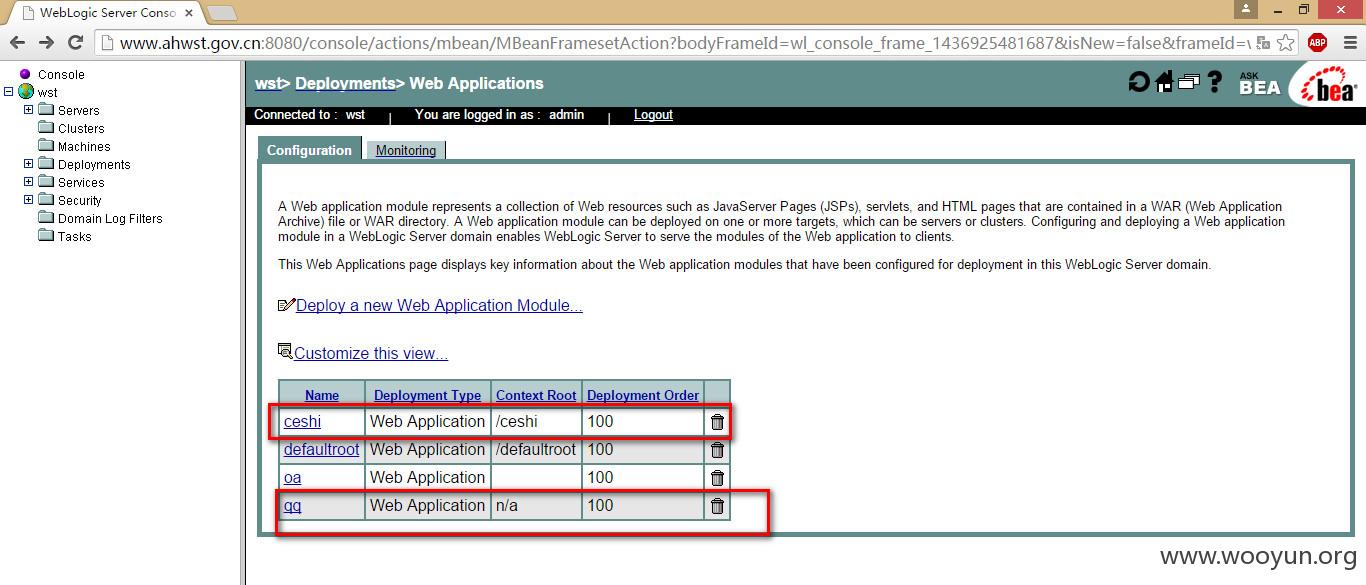Select the Machines tree item
The width and height of the screenshot is (1366, 585).
click(x=84, y=146)
